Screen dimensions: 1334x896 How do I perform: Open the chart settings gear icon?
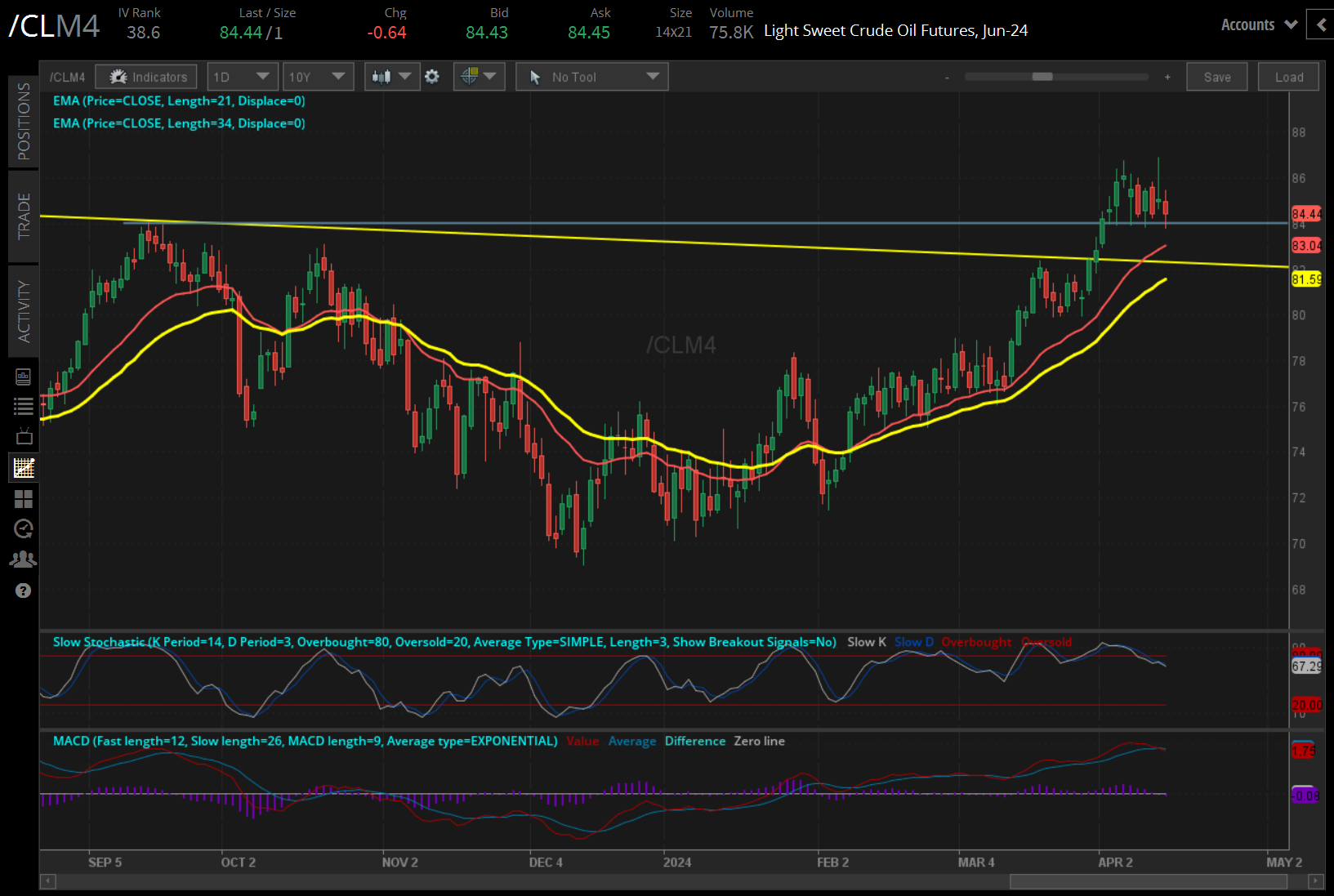432,77
